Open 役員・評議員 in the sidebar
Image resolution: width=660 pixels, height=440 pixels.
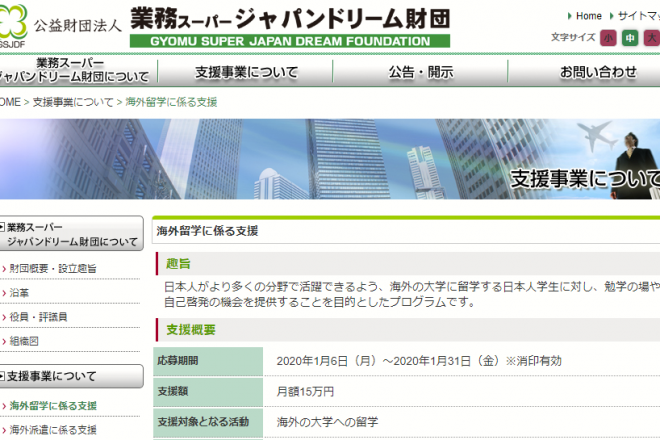click(x=39, y=316)
